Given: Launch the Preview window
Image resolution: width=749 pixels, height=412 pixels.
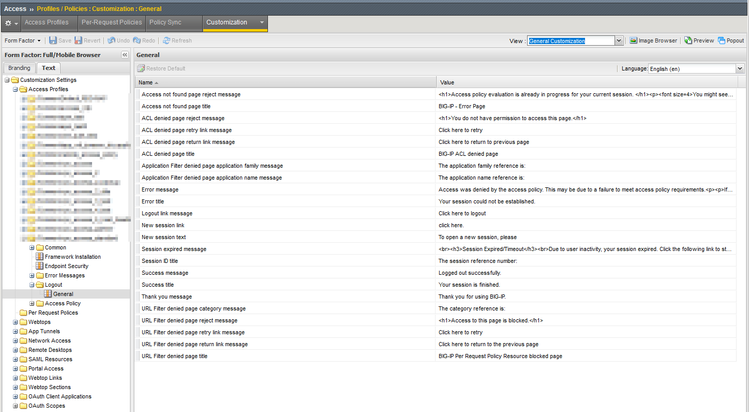Looking at the screenshot, I should pyautogui.click(x=699, y=41).
